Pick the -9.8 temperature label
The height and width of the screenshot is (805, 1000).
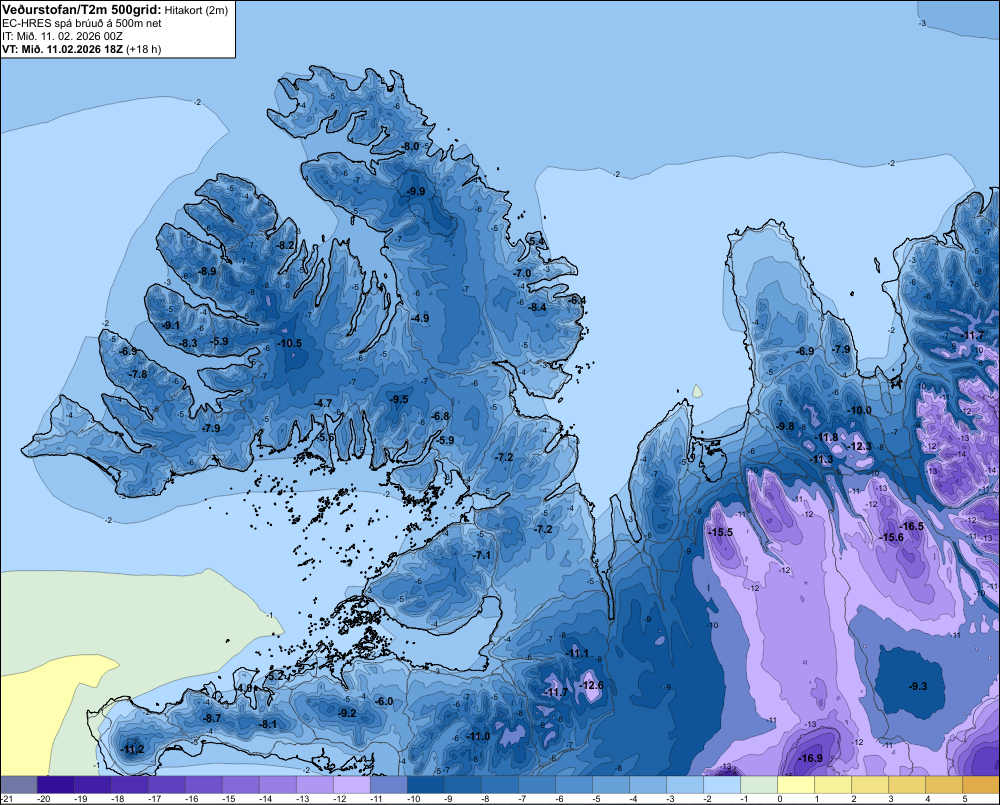785,427
